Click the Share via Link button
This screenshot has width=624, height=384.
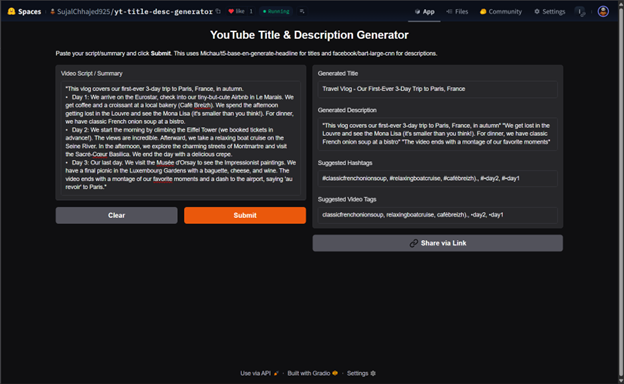(437, 243)
